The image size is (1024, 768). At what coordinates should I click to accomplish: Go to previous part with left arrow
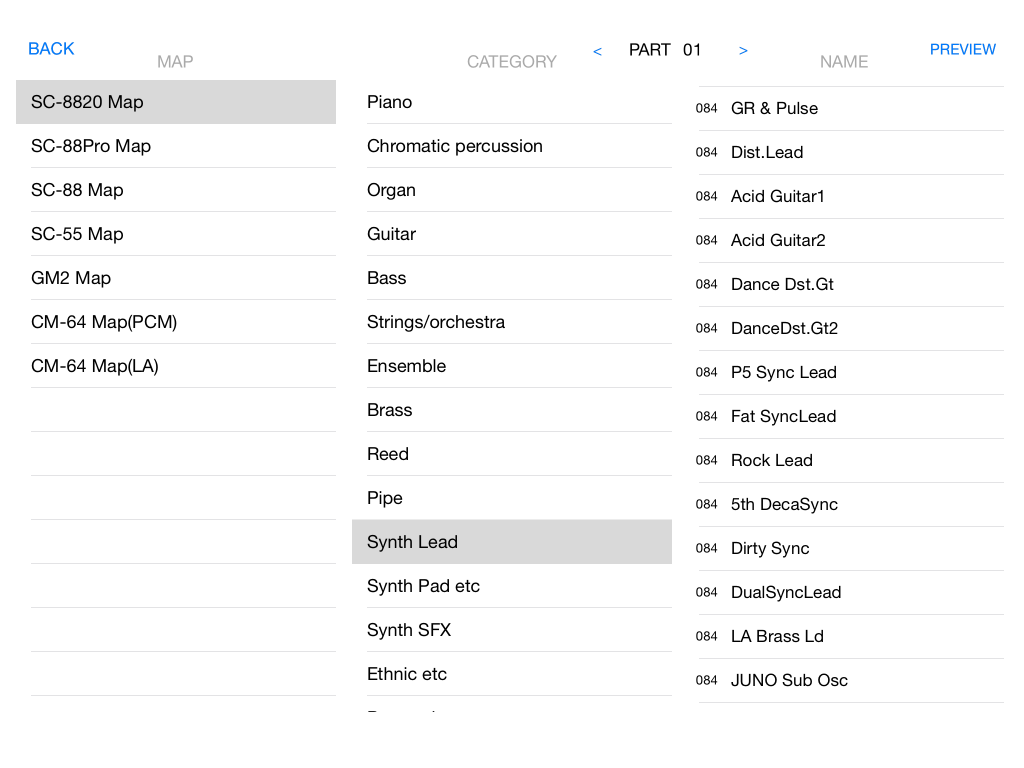click(x=598, y=51)
